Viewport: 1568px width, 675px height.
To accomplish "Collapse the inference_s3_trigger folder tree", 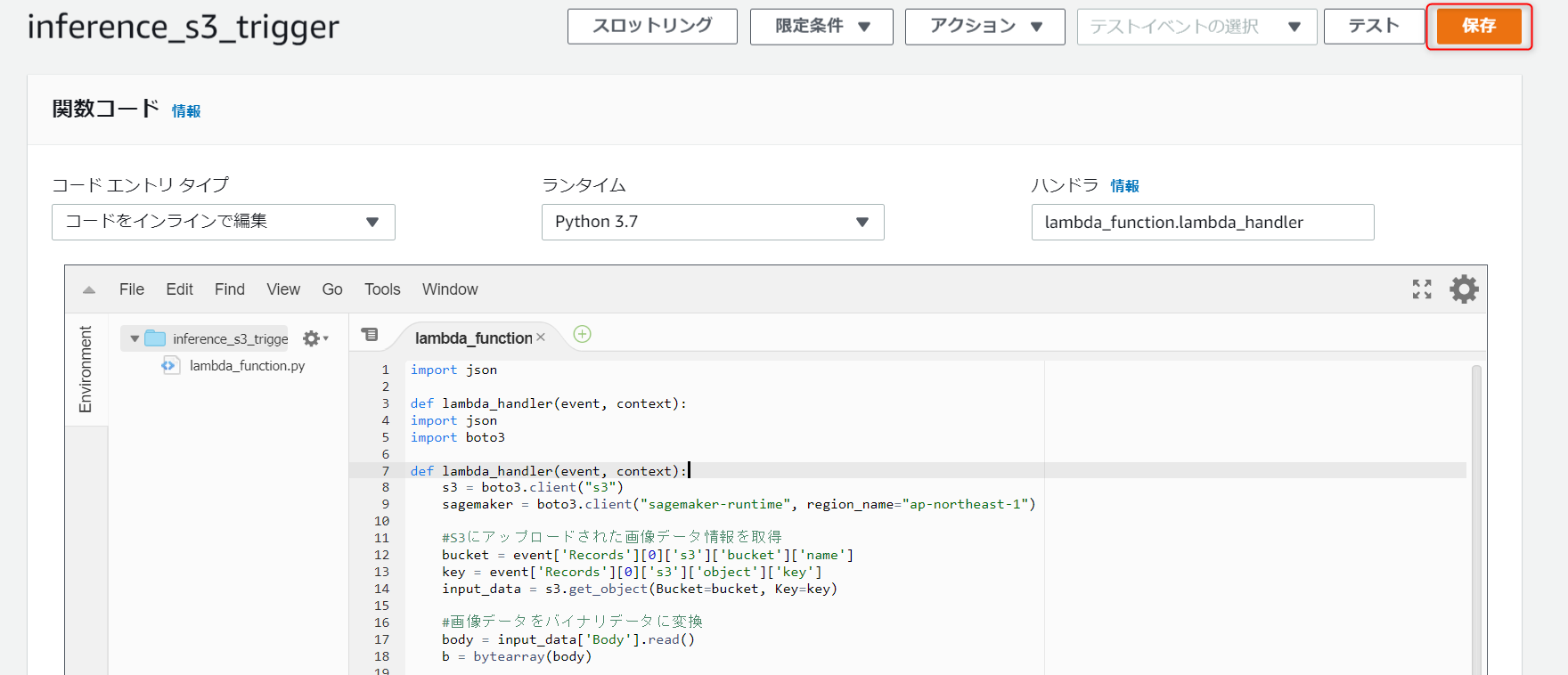I will (135, 338).
